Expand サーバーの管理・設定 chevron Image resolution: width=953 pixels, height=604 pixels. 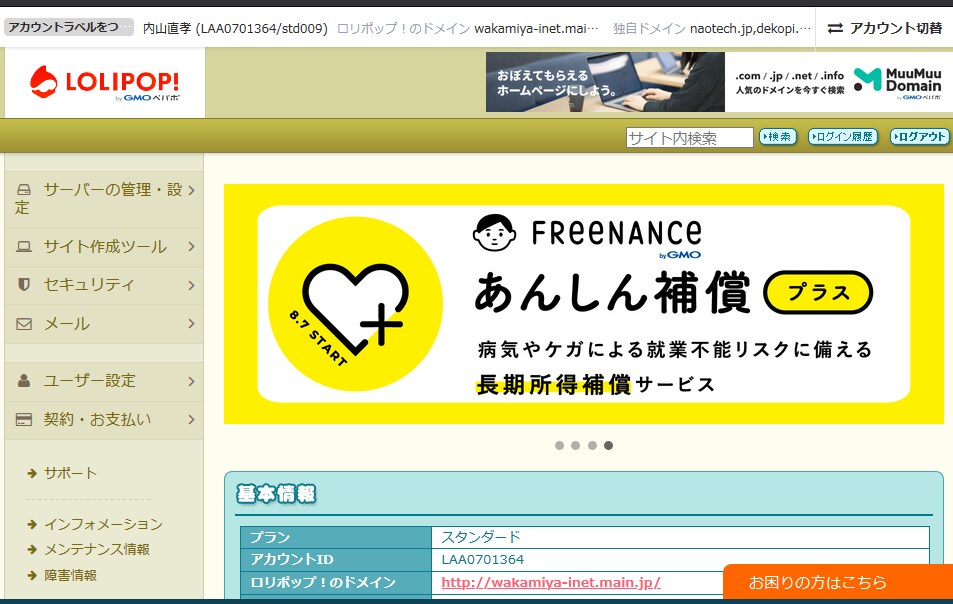coord(191,190)
